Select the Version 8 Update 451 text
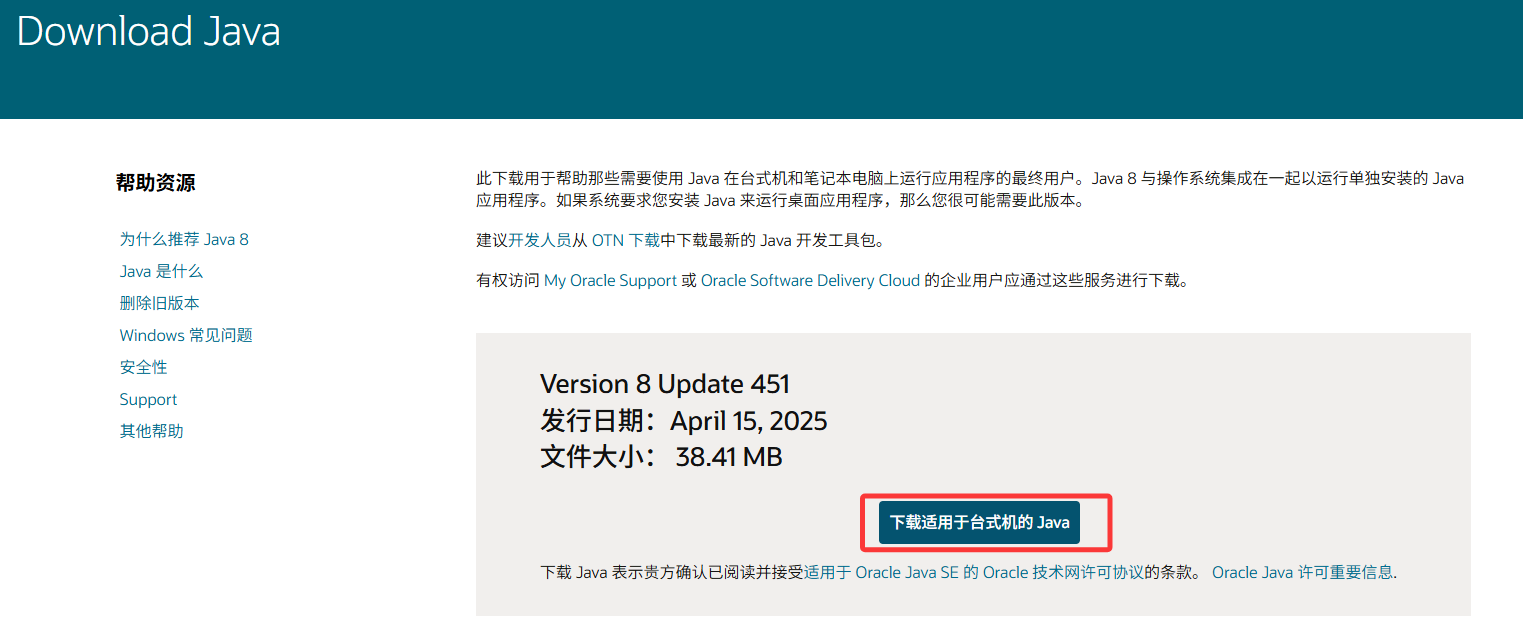 pyautogui.click(x=663, y=383)
